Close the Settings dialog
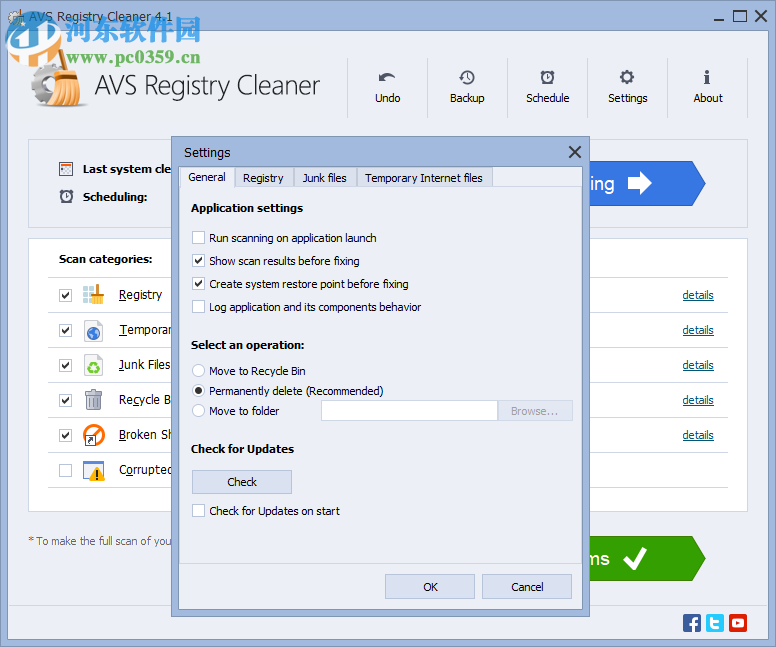This screenshot has width=776, height=647. click(575, 152)
